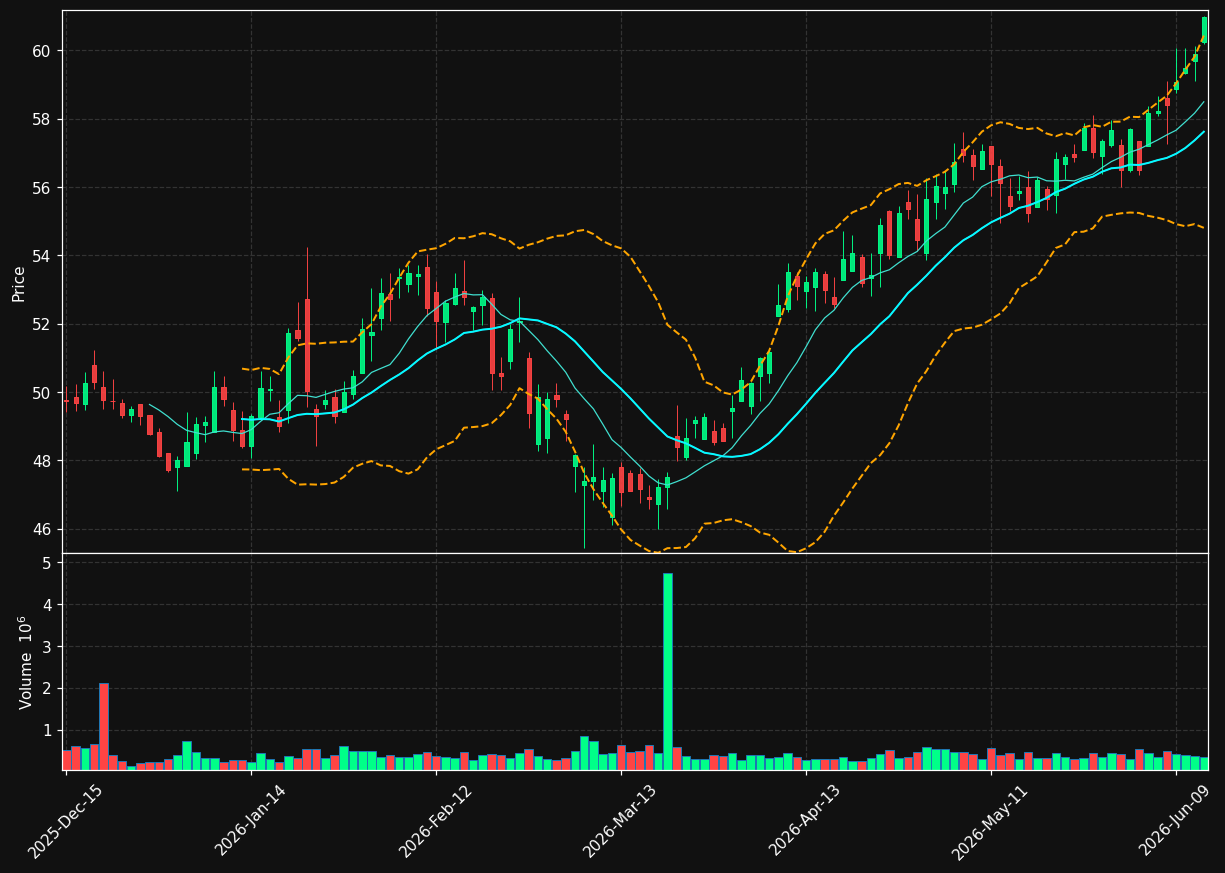Click the volume tick label 1
The image size is (1225, 873).
pos(49,731)
